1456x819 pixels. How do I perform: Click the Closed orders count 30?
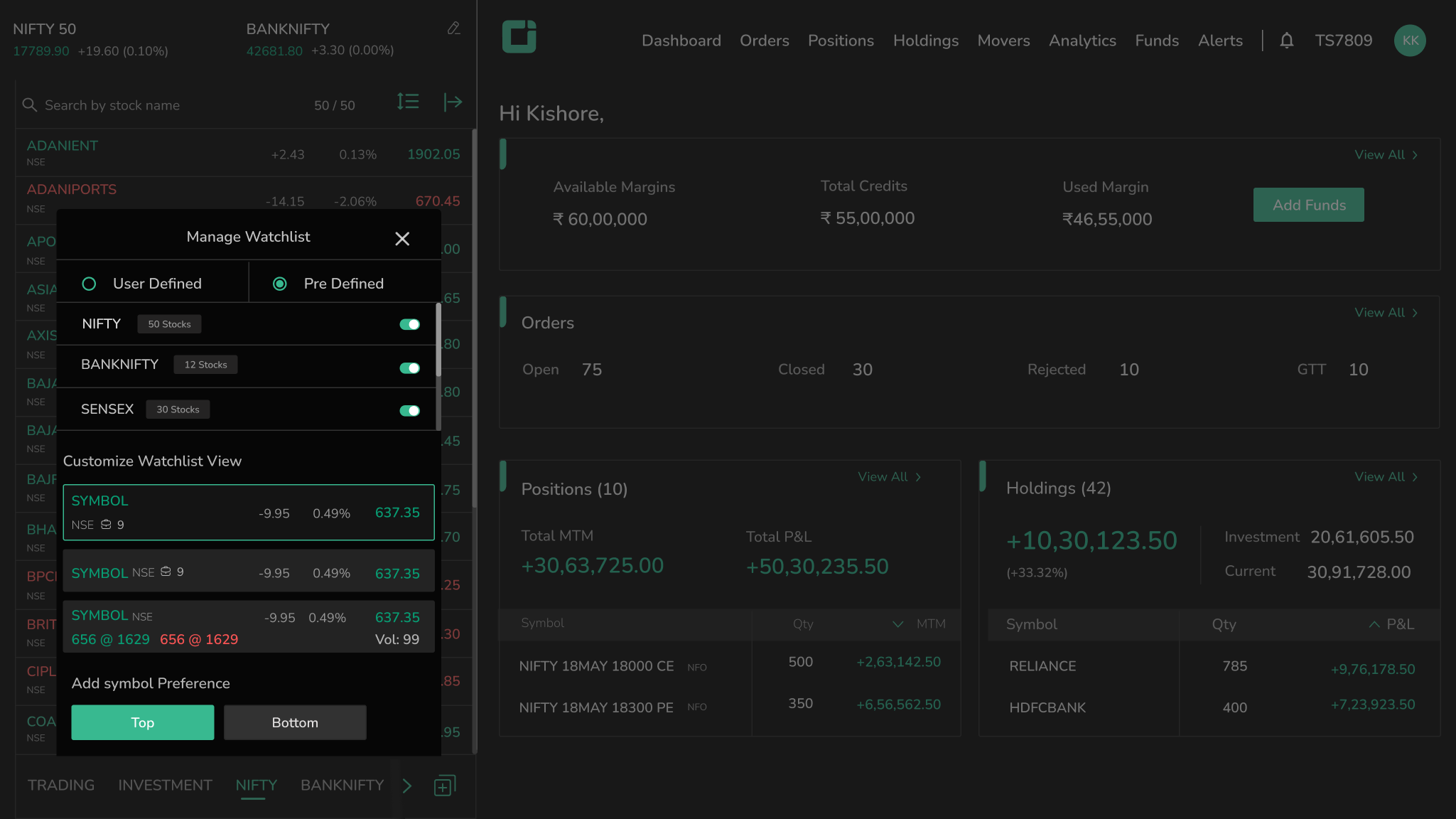pos(862,370)
